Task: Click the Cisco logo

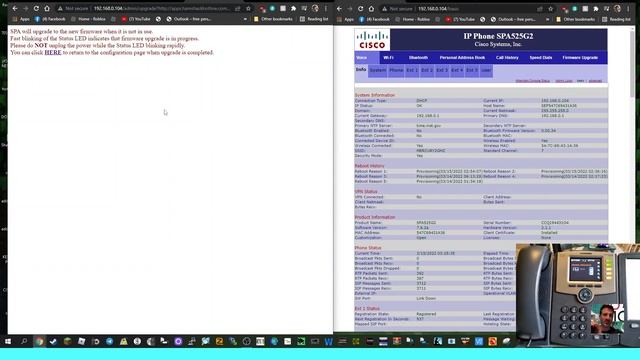Action: 372,40
